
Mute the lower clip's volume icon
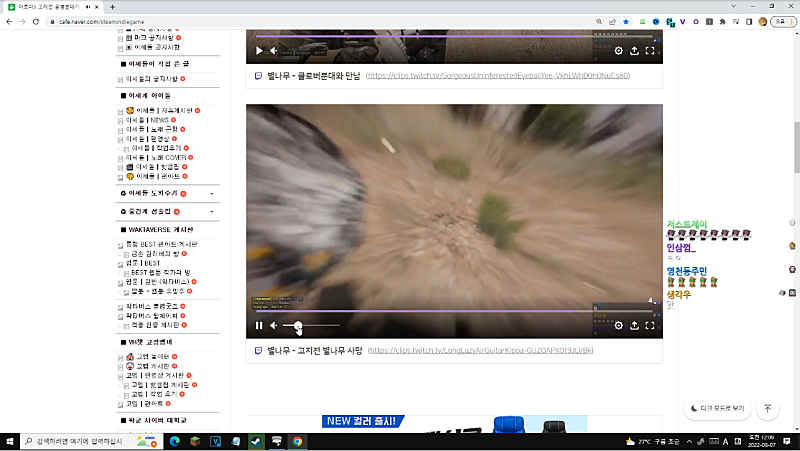(273, 325)
